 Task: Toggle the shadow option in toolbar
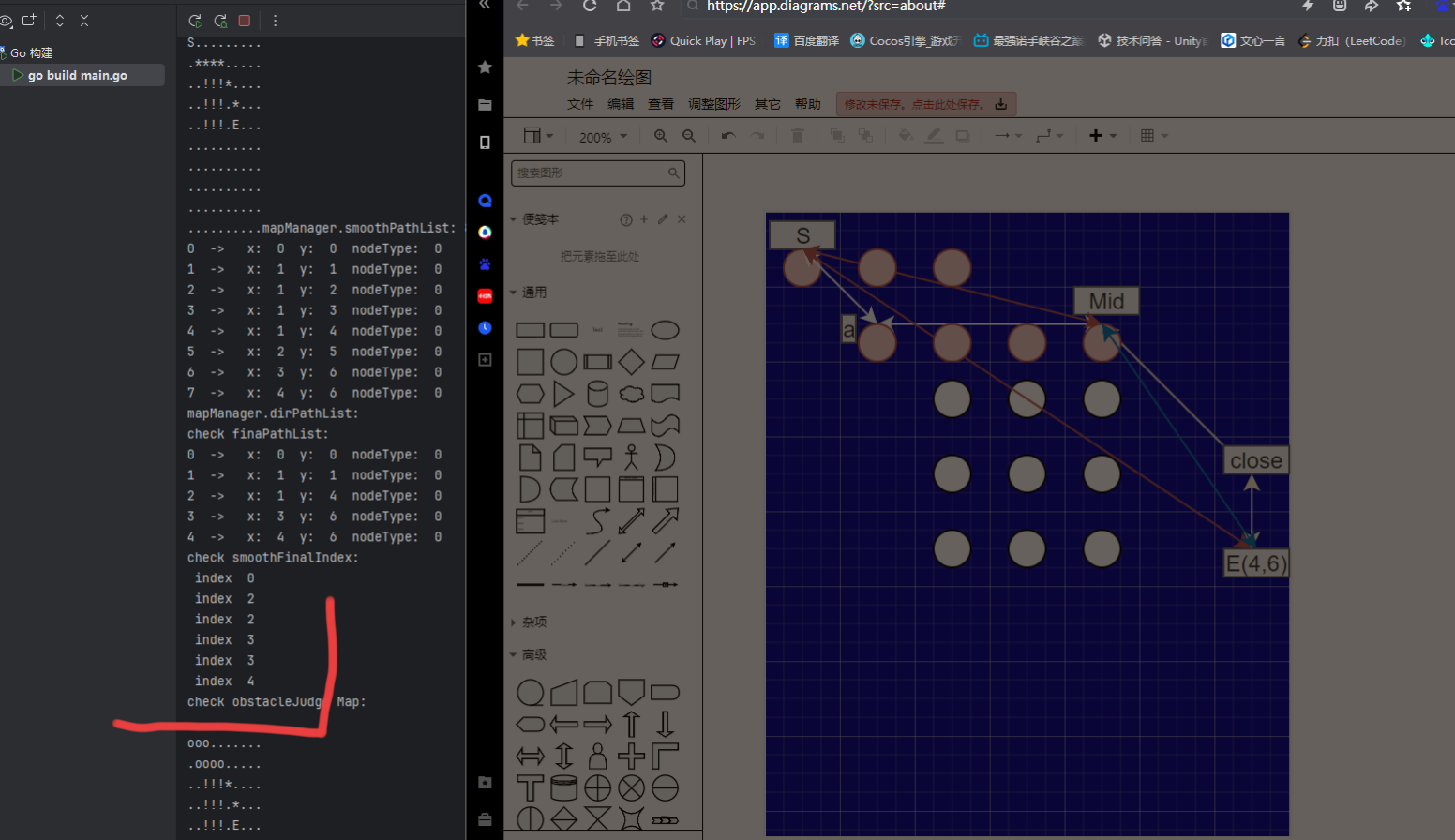coord(963,136)
